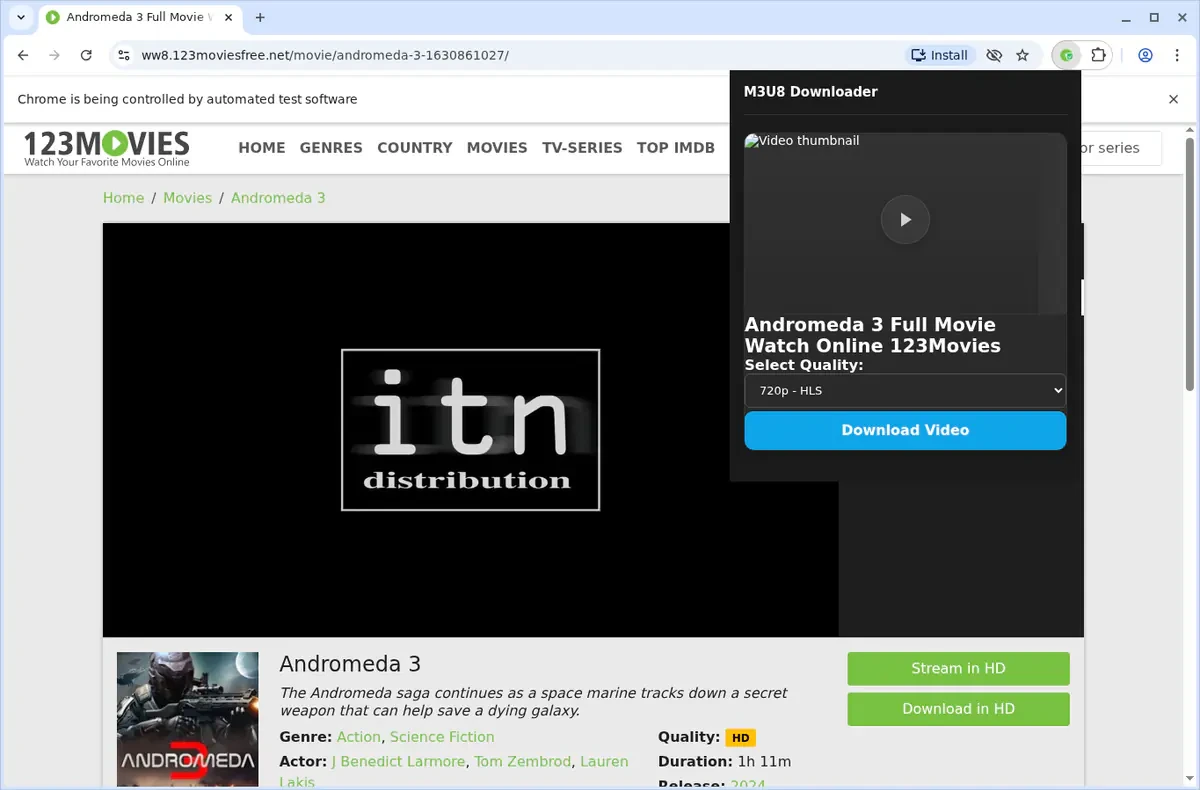Click the browser Forward arrow
The height and width of the screenshot is (790, 1200).
coord(54,55)
